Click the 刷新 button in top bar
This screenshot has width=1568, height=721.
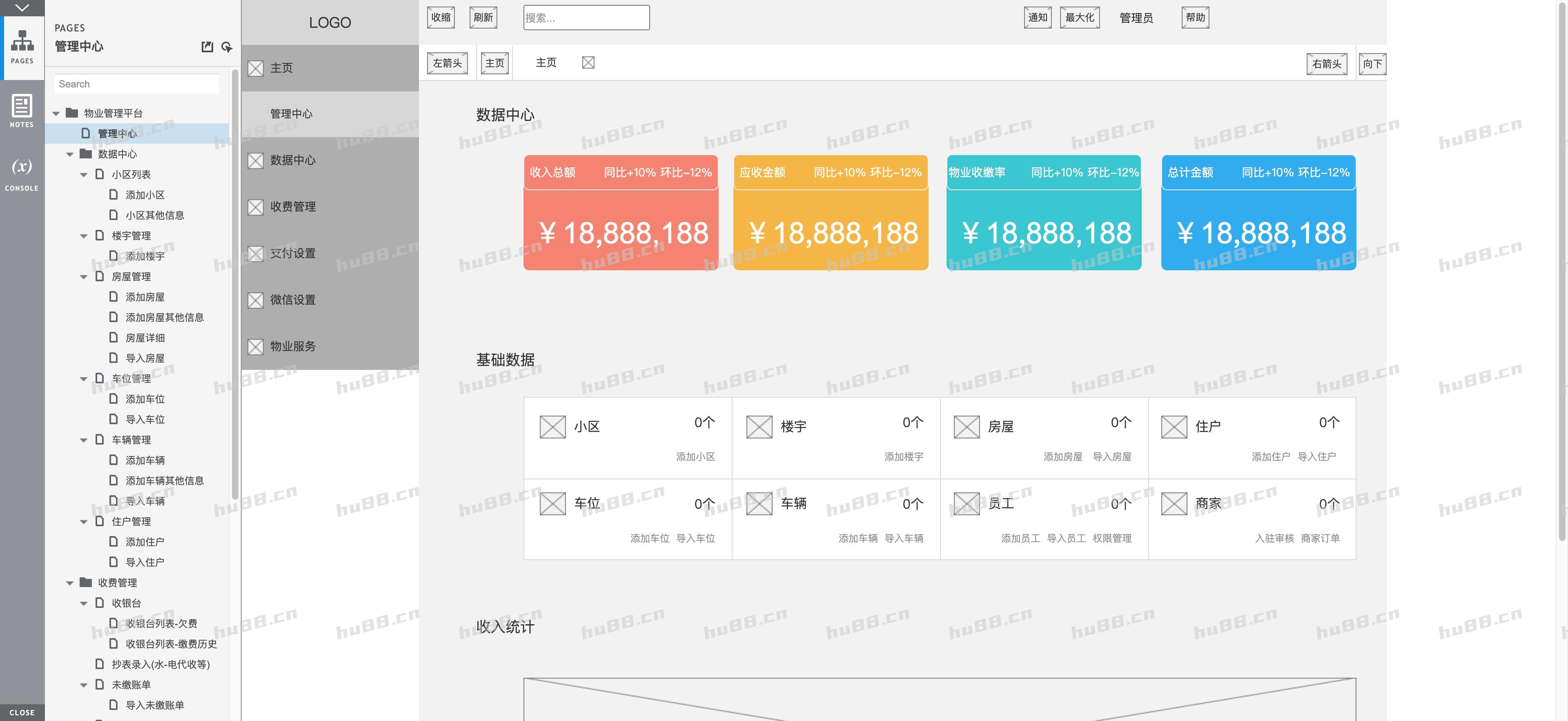pos(483,18)
